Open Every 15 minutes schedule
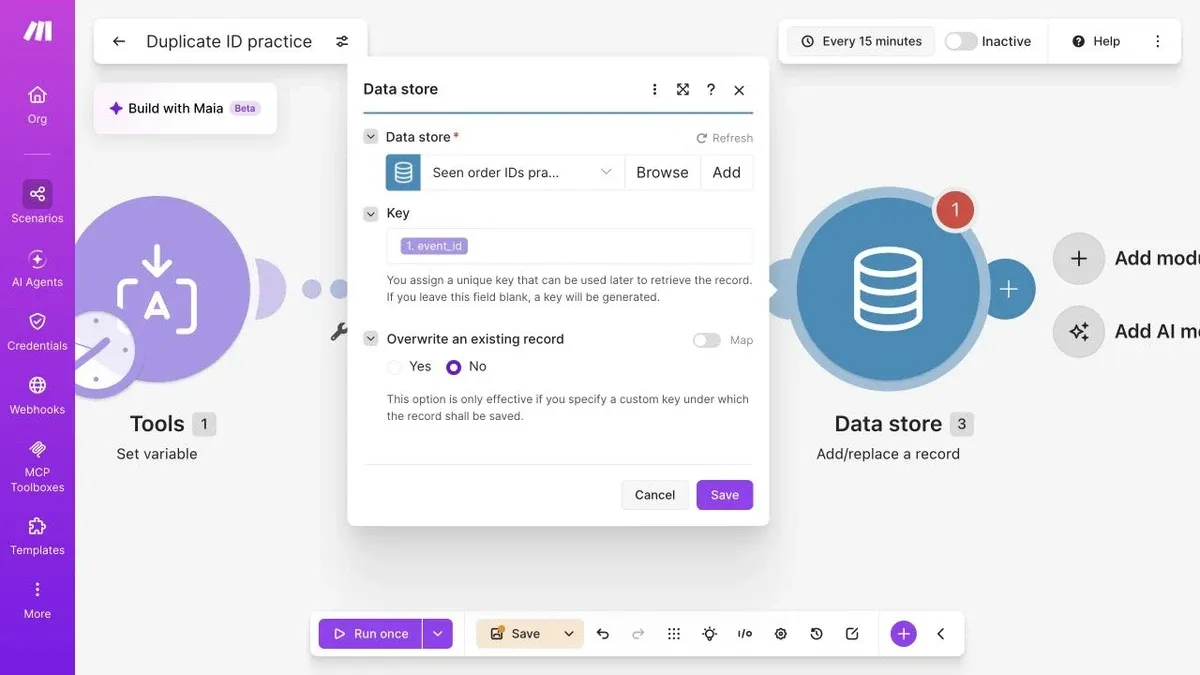The height and width of the screenshot is (675, 1200). click(861, 41)
